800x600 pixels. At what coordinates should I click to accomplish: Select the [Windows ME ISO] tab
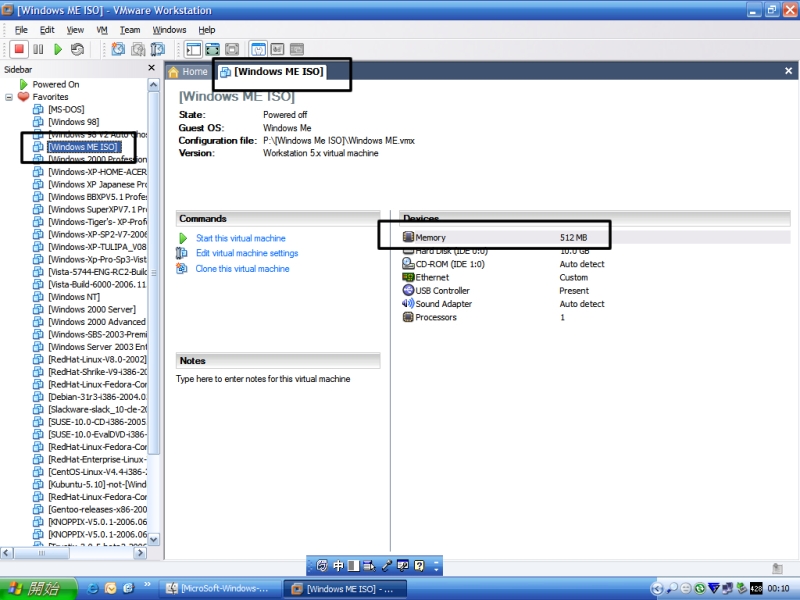[272, 72]
